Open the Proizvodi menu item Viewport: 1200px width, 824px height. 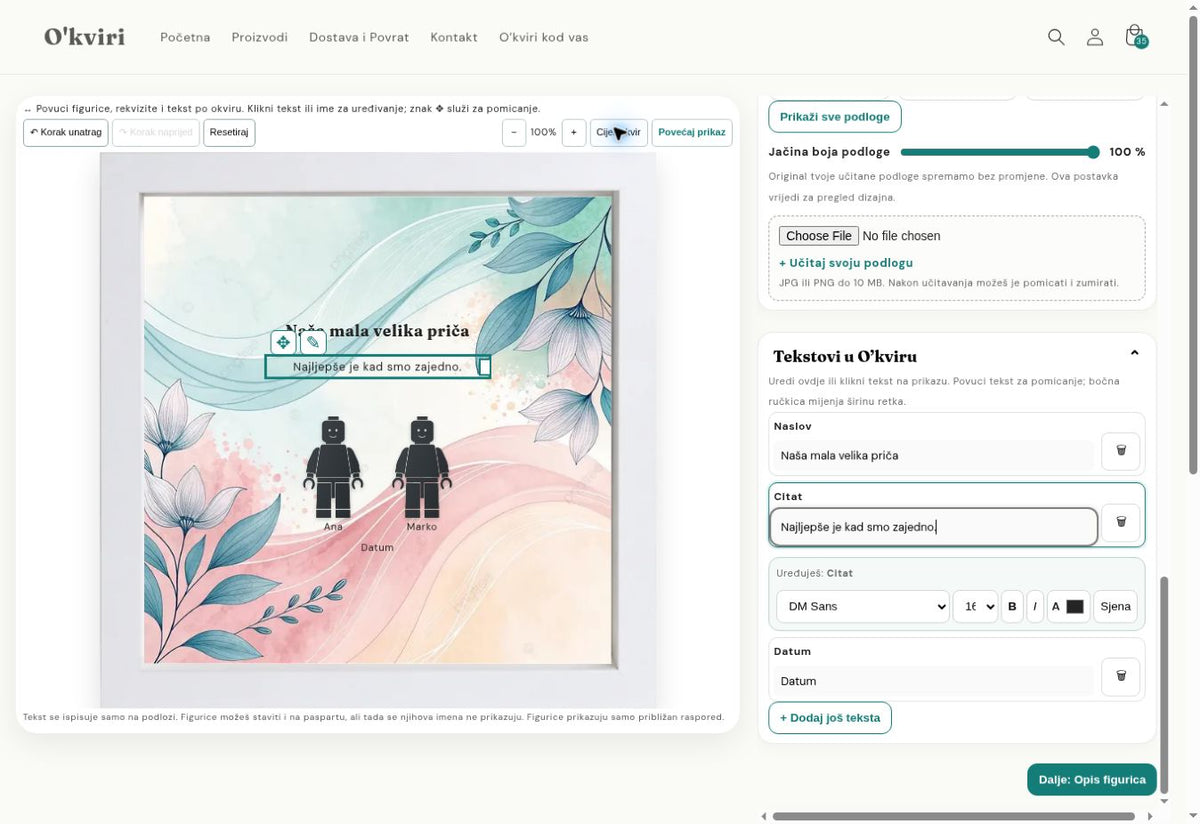[260, 37]
